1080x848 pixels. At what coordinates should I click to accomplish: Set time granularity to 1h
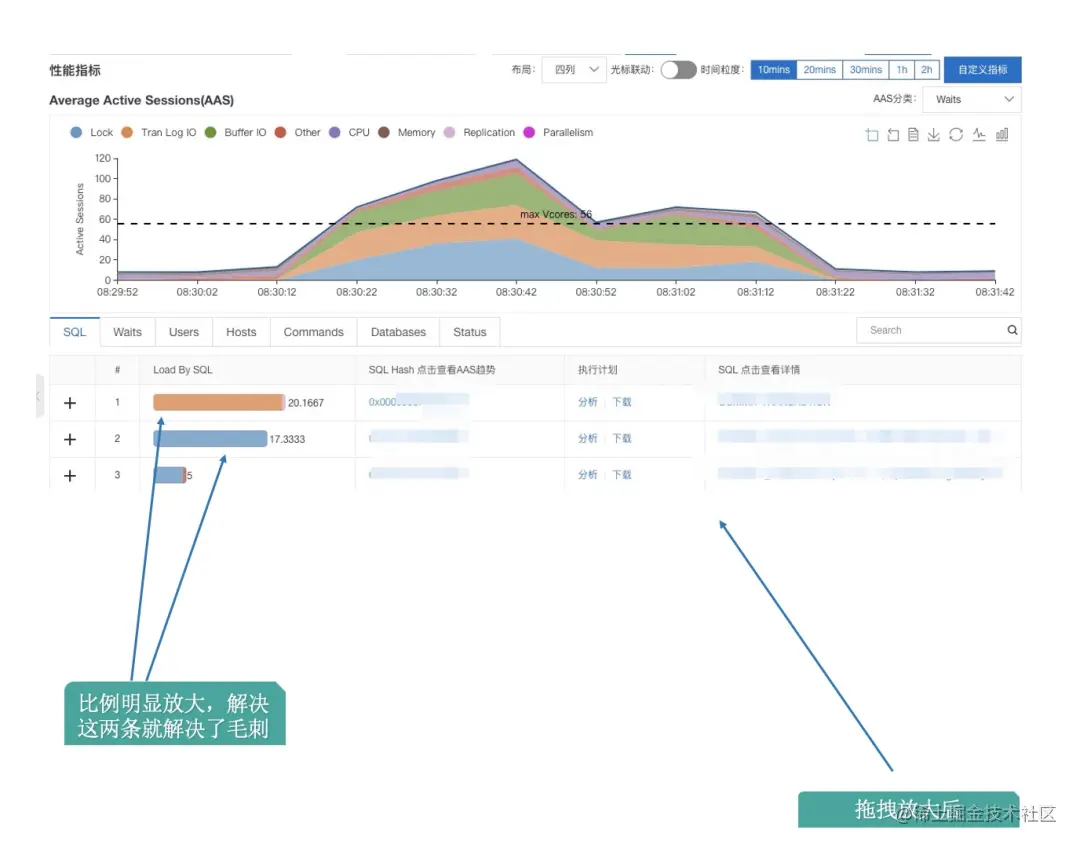click(x=902, y=70)
